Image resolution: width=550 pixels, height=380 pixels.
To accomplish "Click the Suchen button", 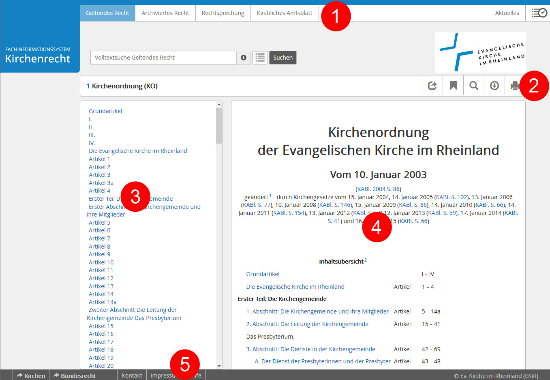I will 283,58.
